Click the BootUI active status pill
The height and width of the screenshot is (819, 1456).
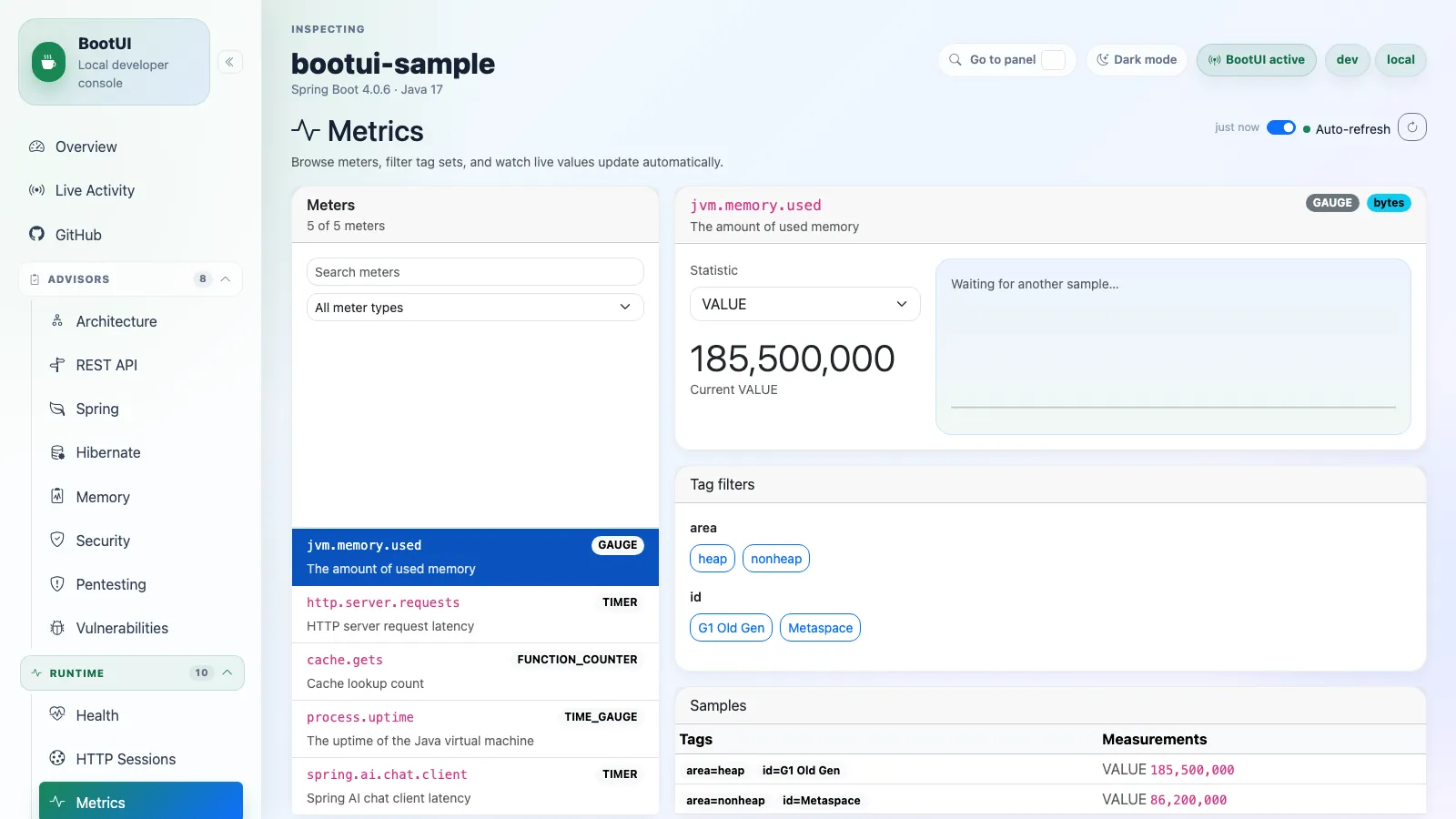(x=1257, y=60)
